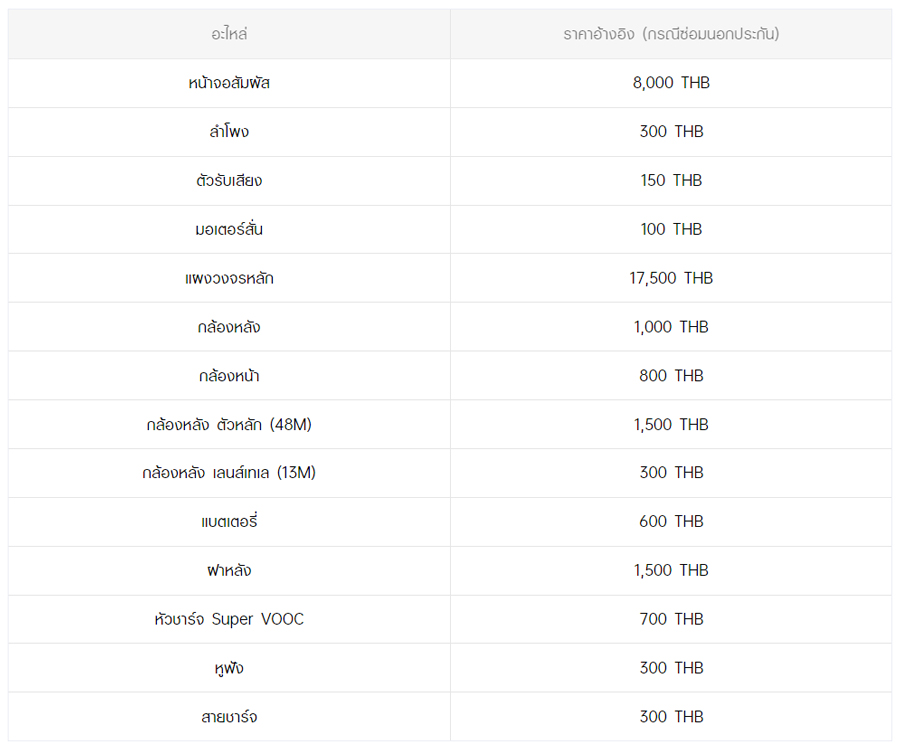
Task: Select the ลำโพง row label
Action: (229, 132)
